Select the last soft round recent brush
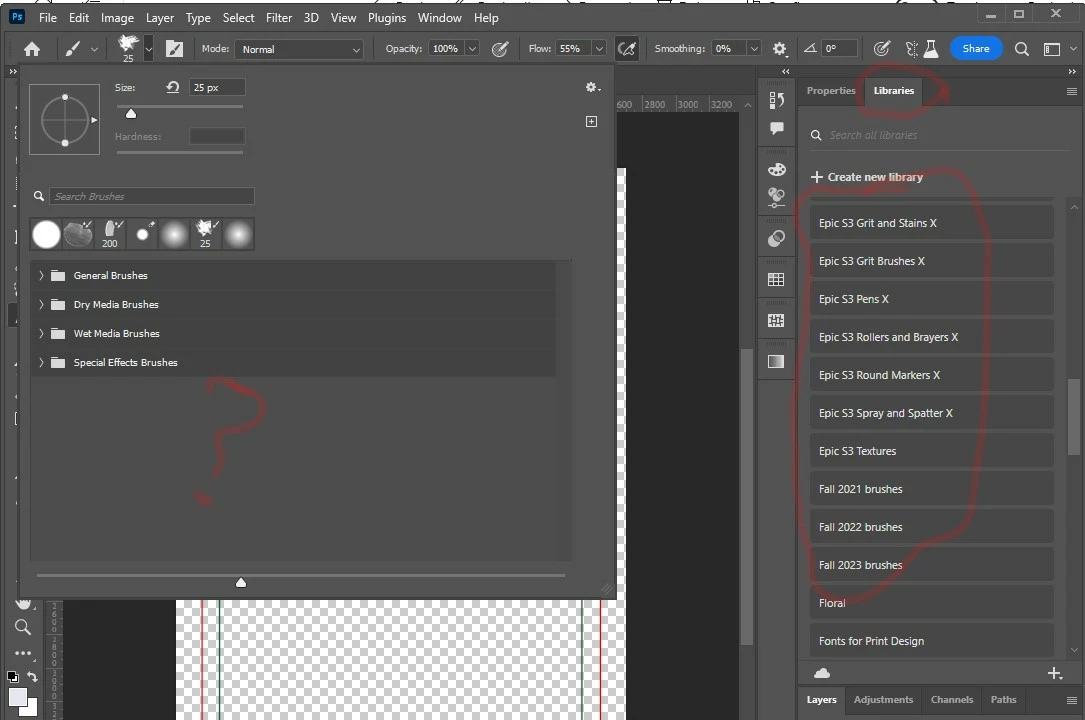The height and width of the screenshot is (720, 1085). click(x=238, y=234)
